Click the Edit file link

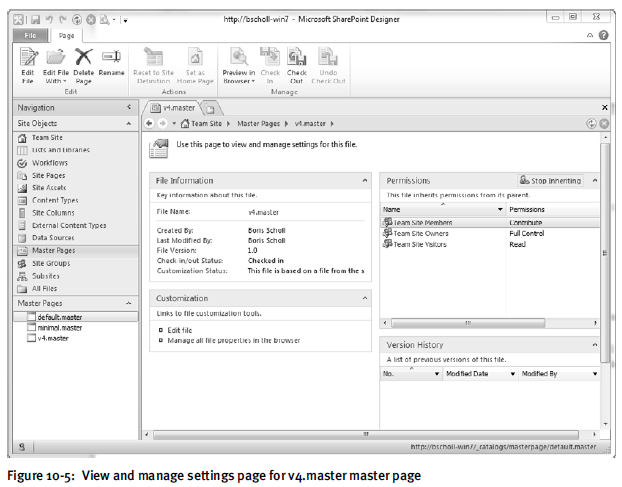point(180,330)
